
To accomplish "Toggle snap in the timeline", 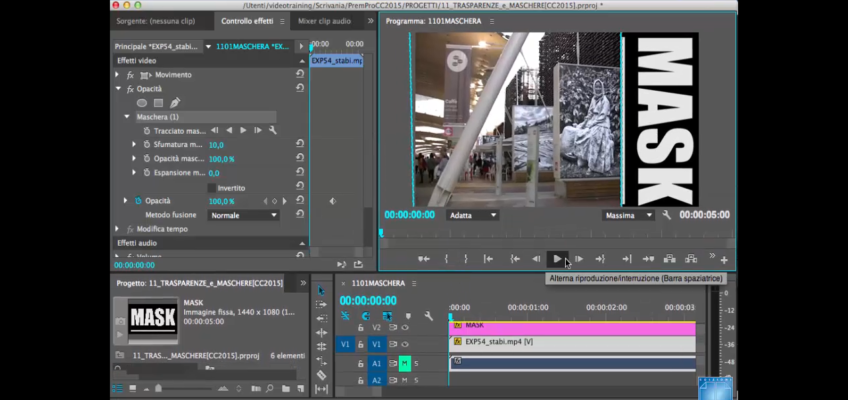I will tap(366, 316).
